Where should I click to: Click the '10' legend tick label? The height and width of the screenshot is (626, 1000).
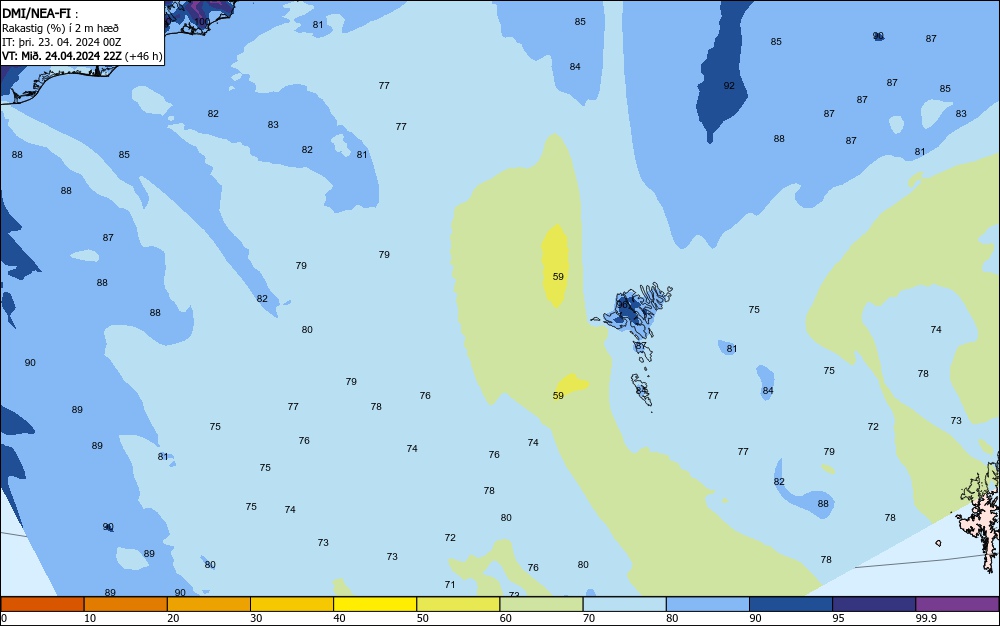click(90, 618)
